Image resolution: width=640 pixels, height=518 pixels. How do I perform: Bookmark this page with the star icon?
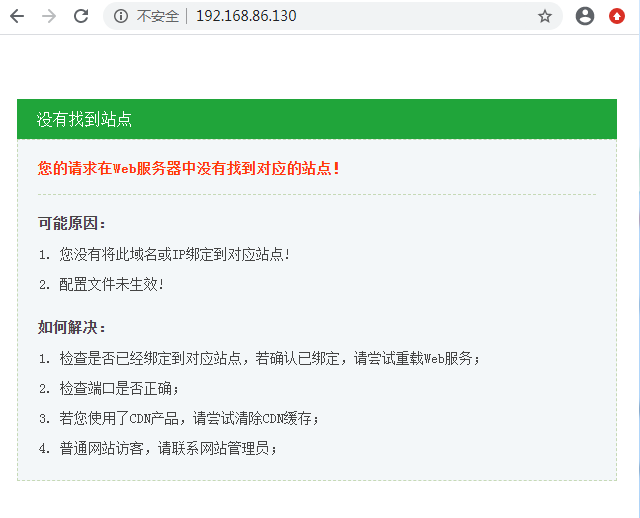click(544, 16)
